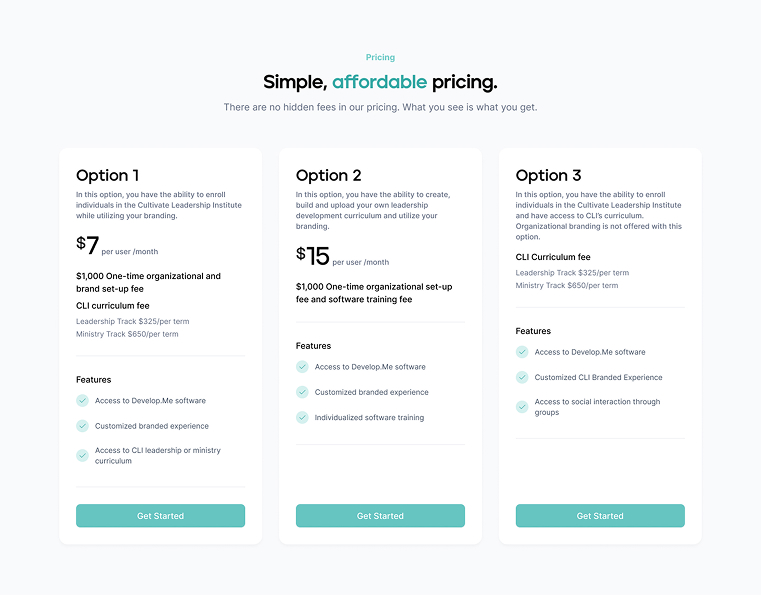Image resolution: width=761 pixels, height=596 pixels.
Task: Click Get Started button under Option 3
Action: 600,516
